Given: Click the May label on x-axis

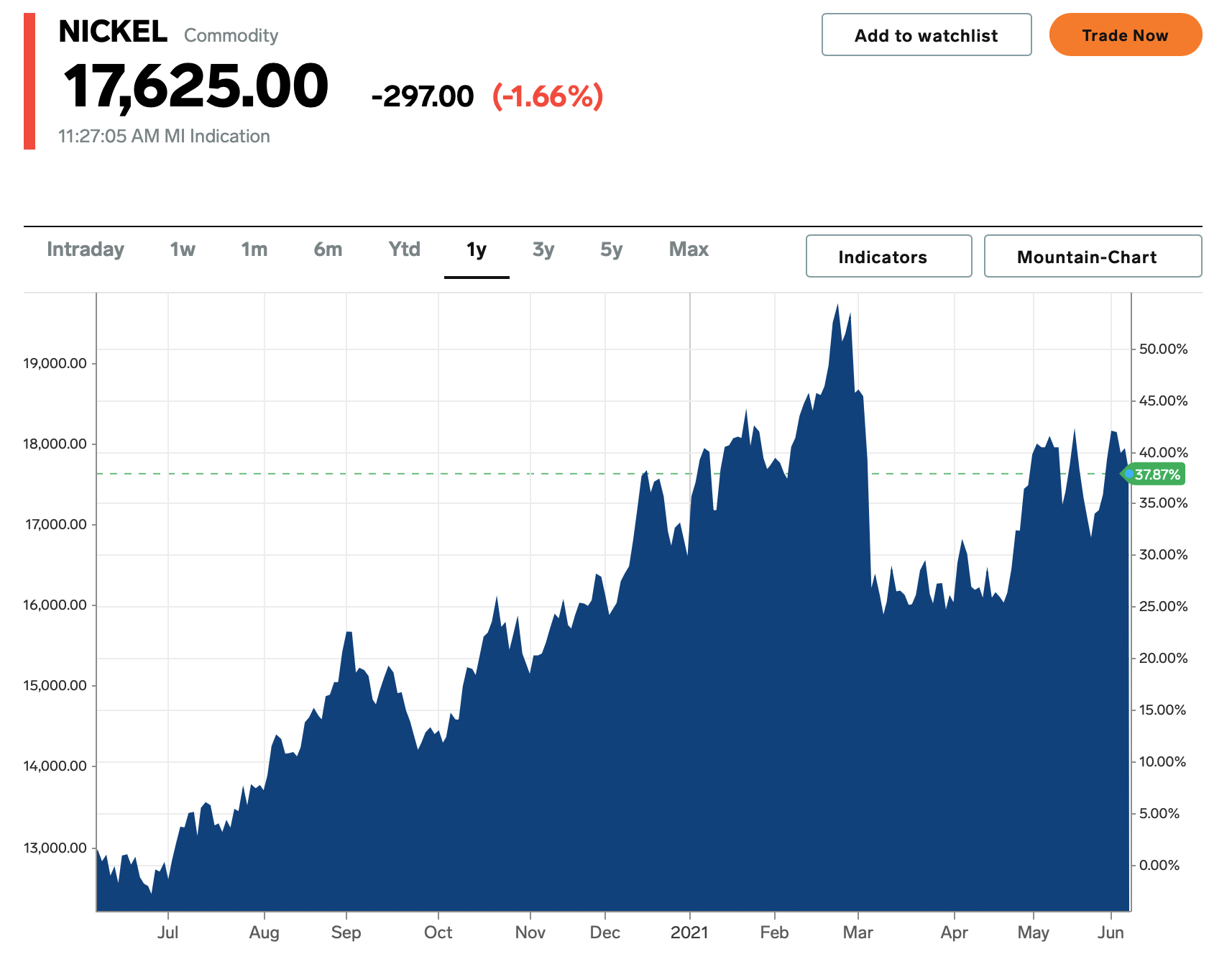Looking at the screenshot, I should coord(1033,933).
